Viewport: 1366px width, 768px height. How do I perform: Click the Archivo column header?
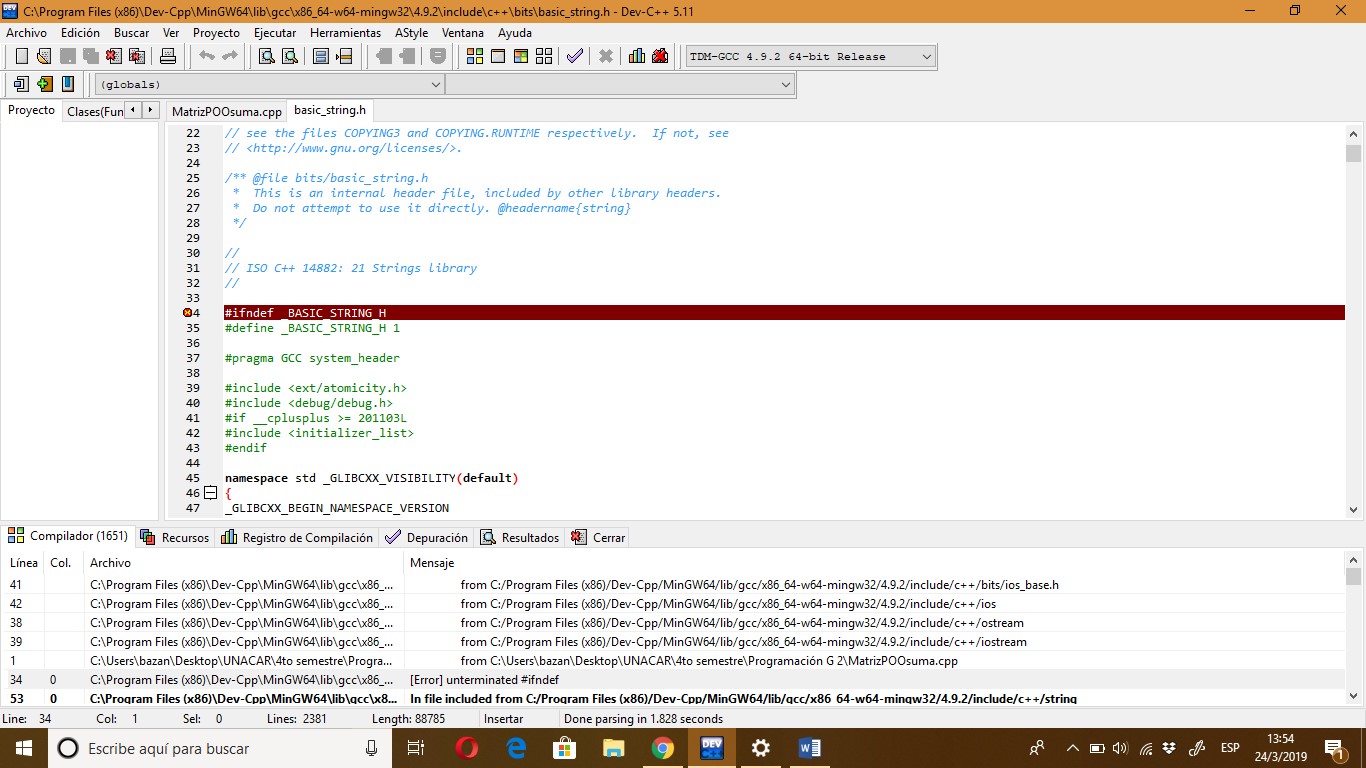coord(244,563)
